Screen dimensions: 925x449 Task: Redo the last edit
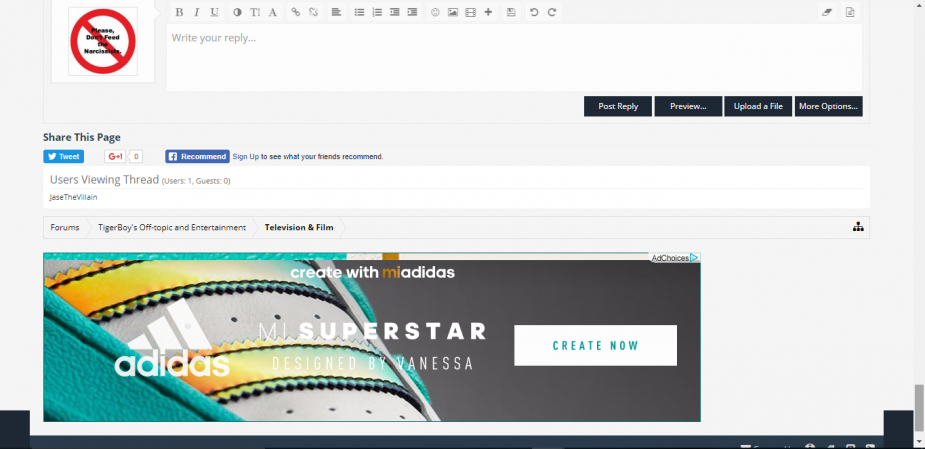click(x=552, y=12)
